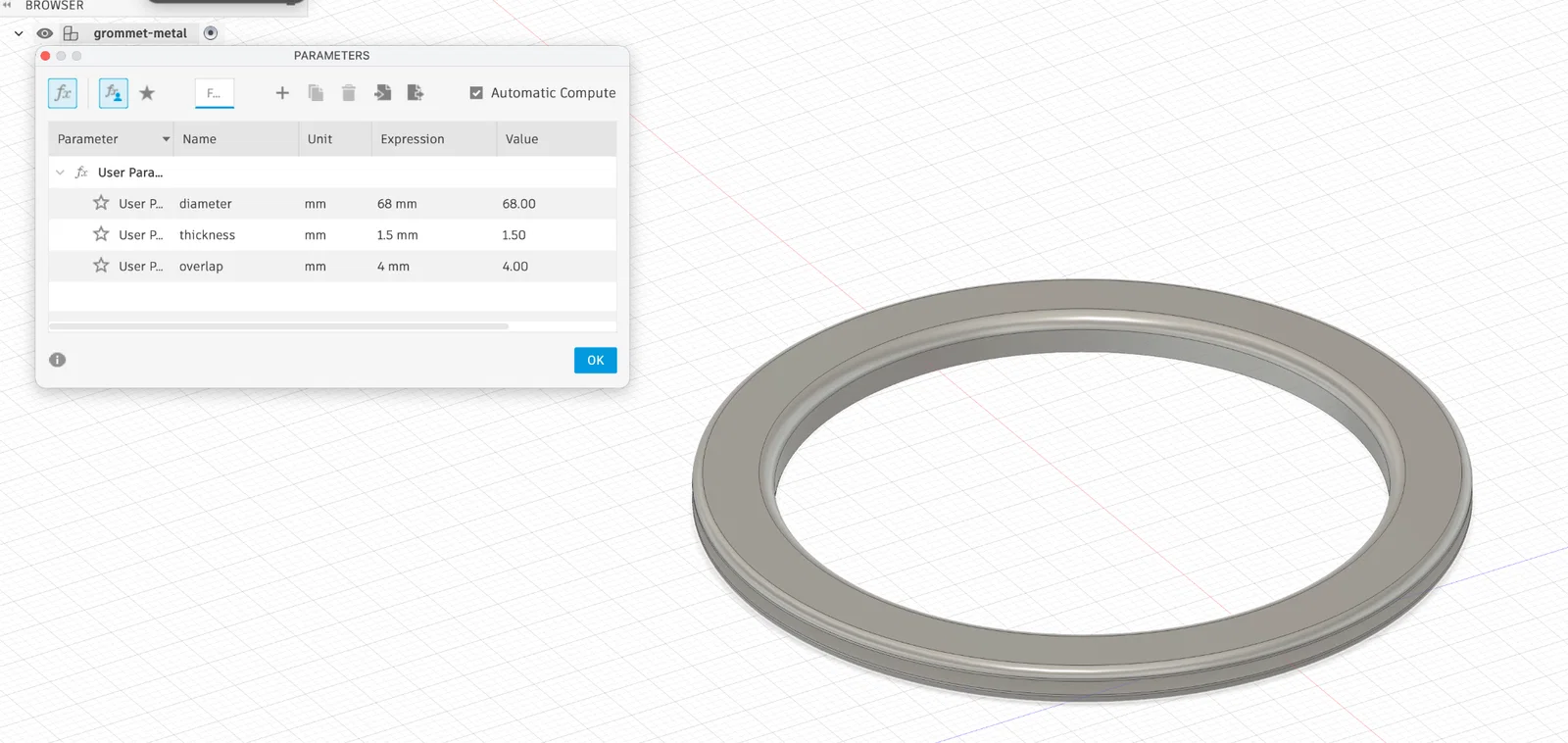
Task: Activate the grommet-metal component radio button
Action: [x=211, y=33]
